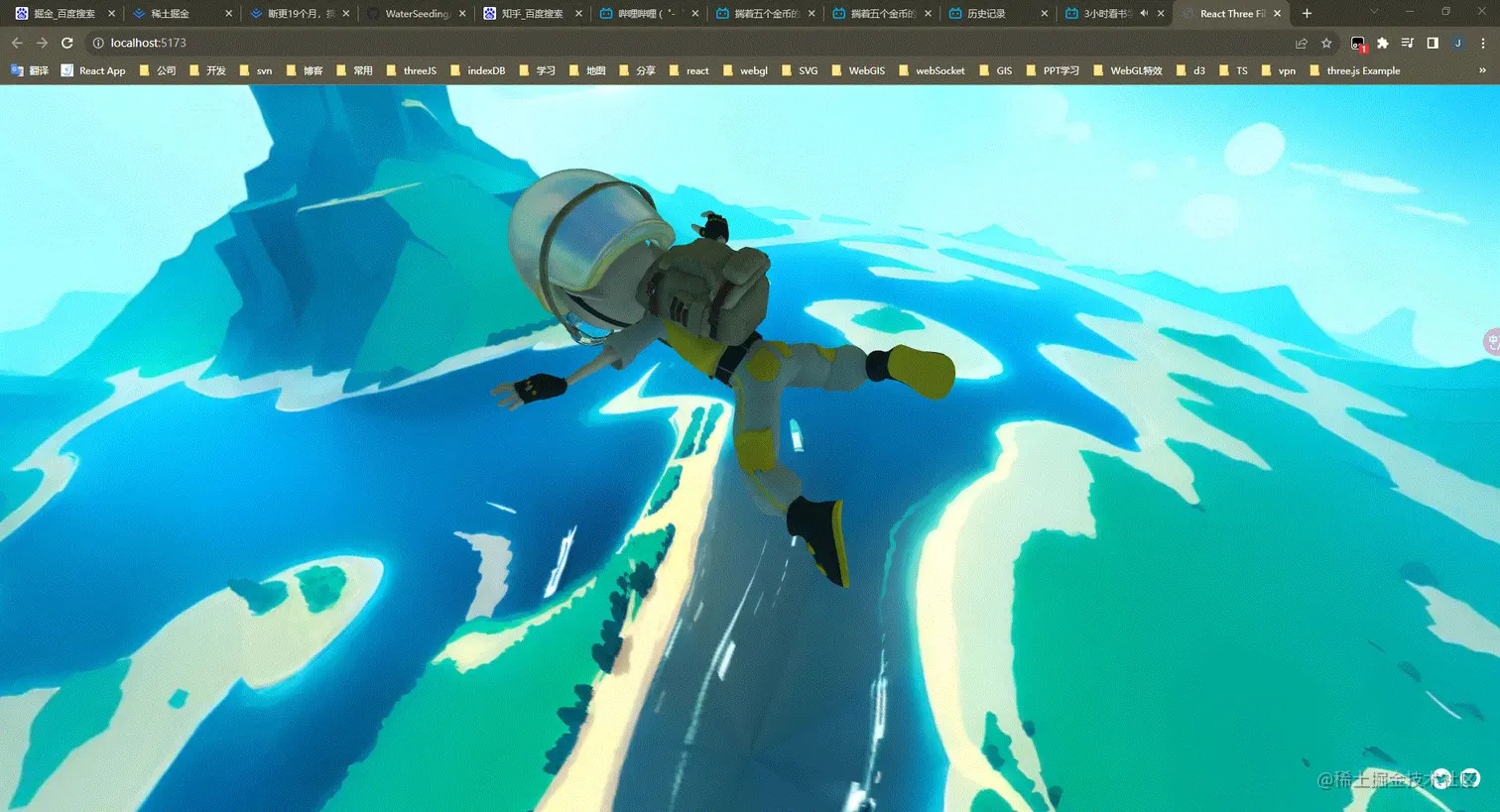Expand the 公司 bookmark folder
Viewport: 1500px width, 812px height.
click(158, 70)
